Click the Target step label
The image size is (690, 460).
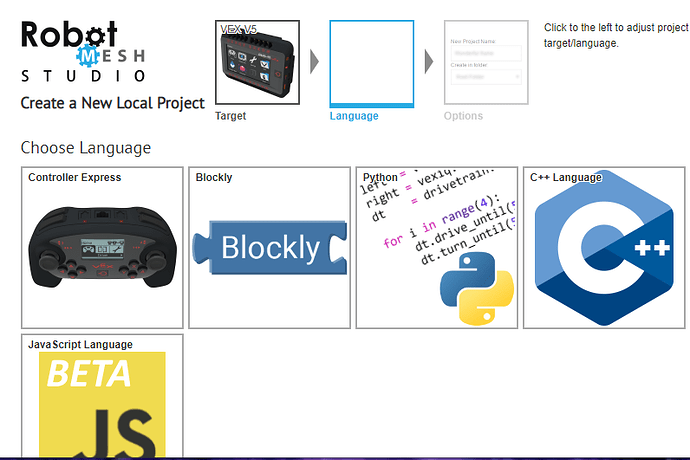pyautogui.click(x=231, y=116)
